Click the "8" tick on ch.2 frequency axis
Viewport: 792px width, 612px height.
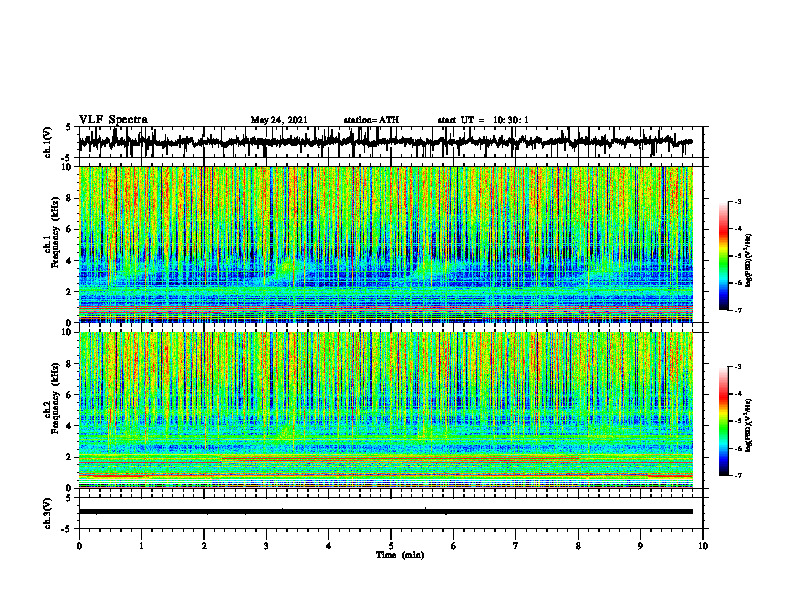(69, 364)
